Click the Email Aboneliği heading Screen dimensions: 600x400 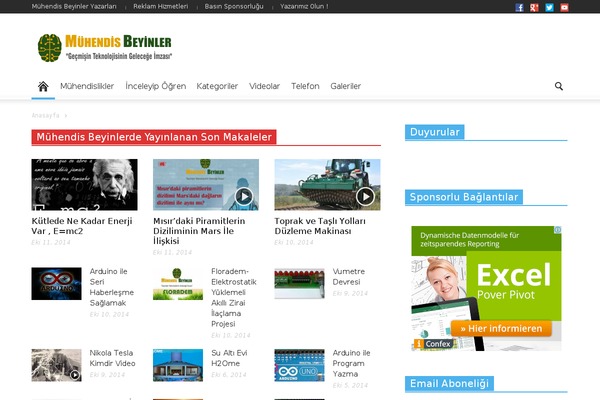click(x=449, y=384)
